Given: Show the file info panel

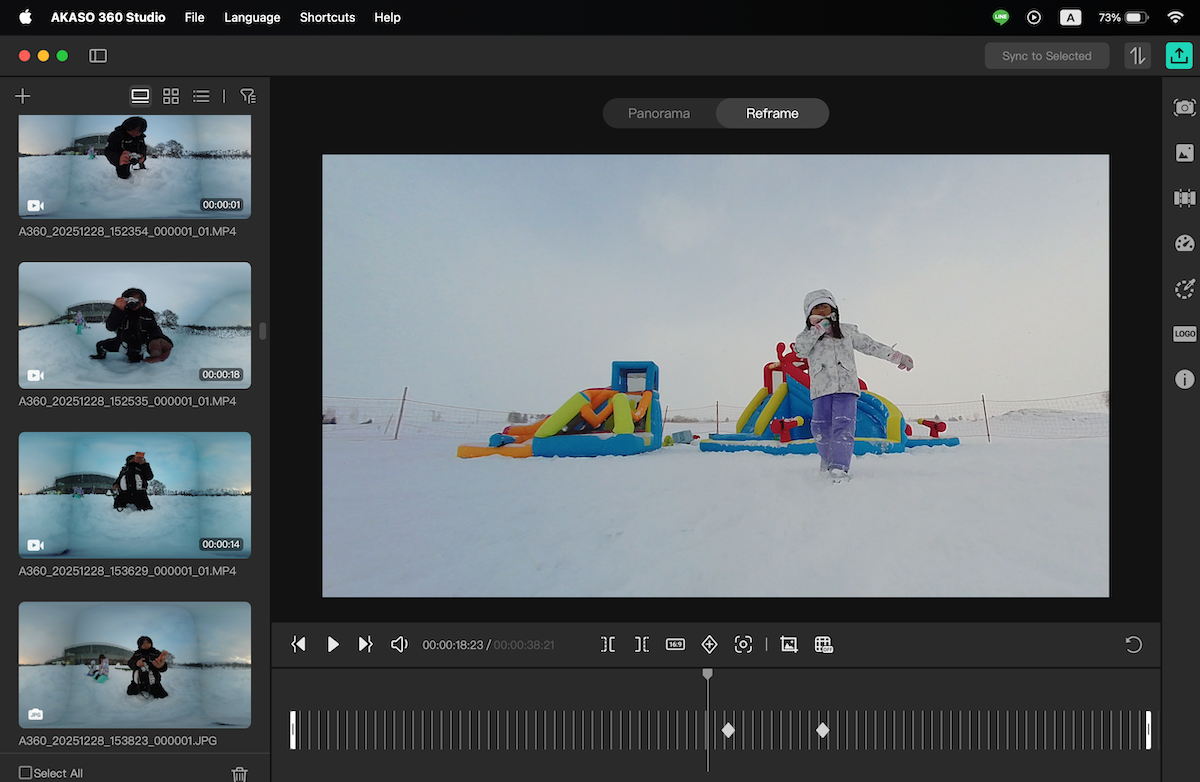Looking at the screenshot, I should pyautogui.click(x=1184, y=379).
